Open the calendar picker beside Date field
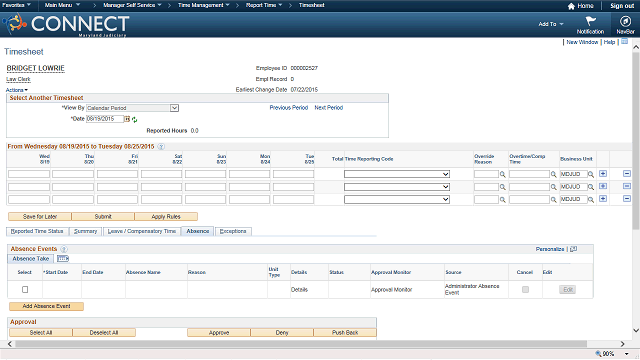This screenshot has width=640, height=360. click(127, 119)
